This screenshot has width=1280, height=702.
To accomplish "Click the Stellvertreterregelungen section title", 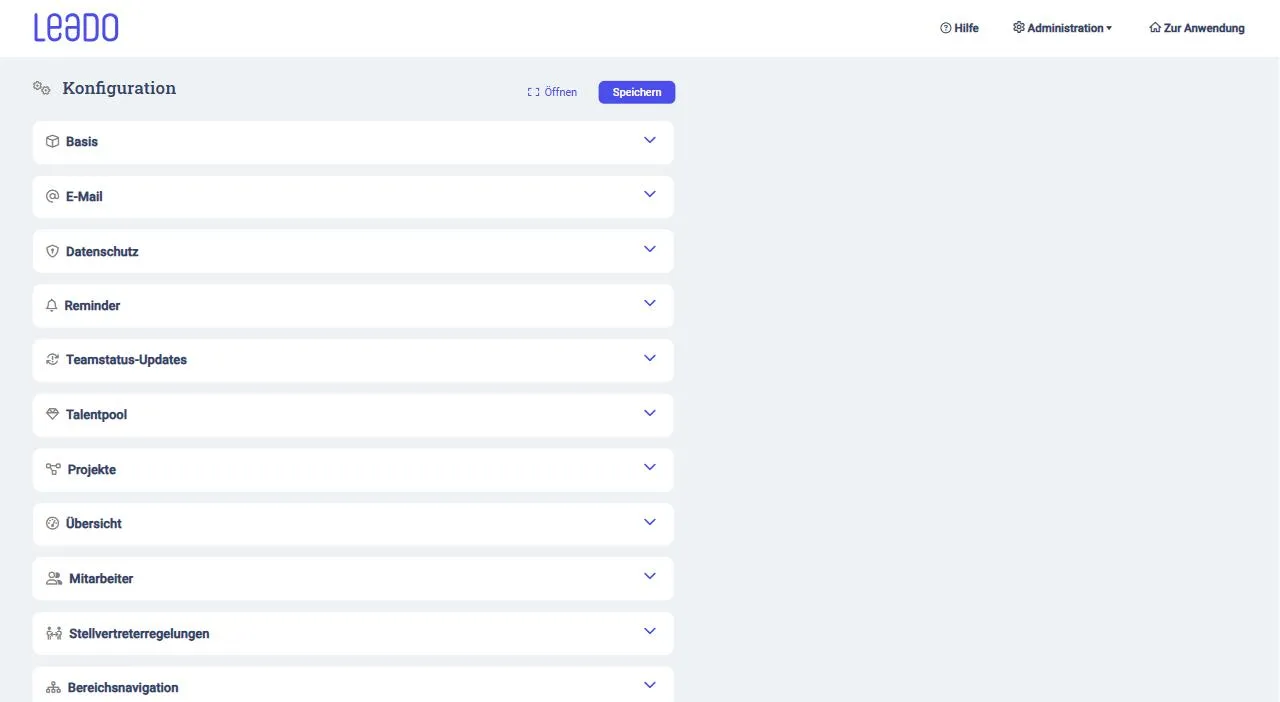I will [x=139, y=634].
